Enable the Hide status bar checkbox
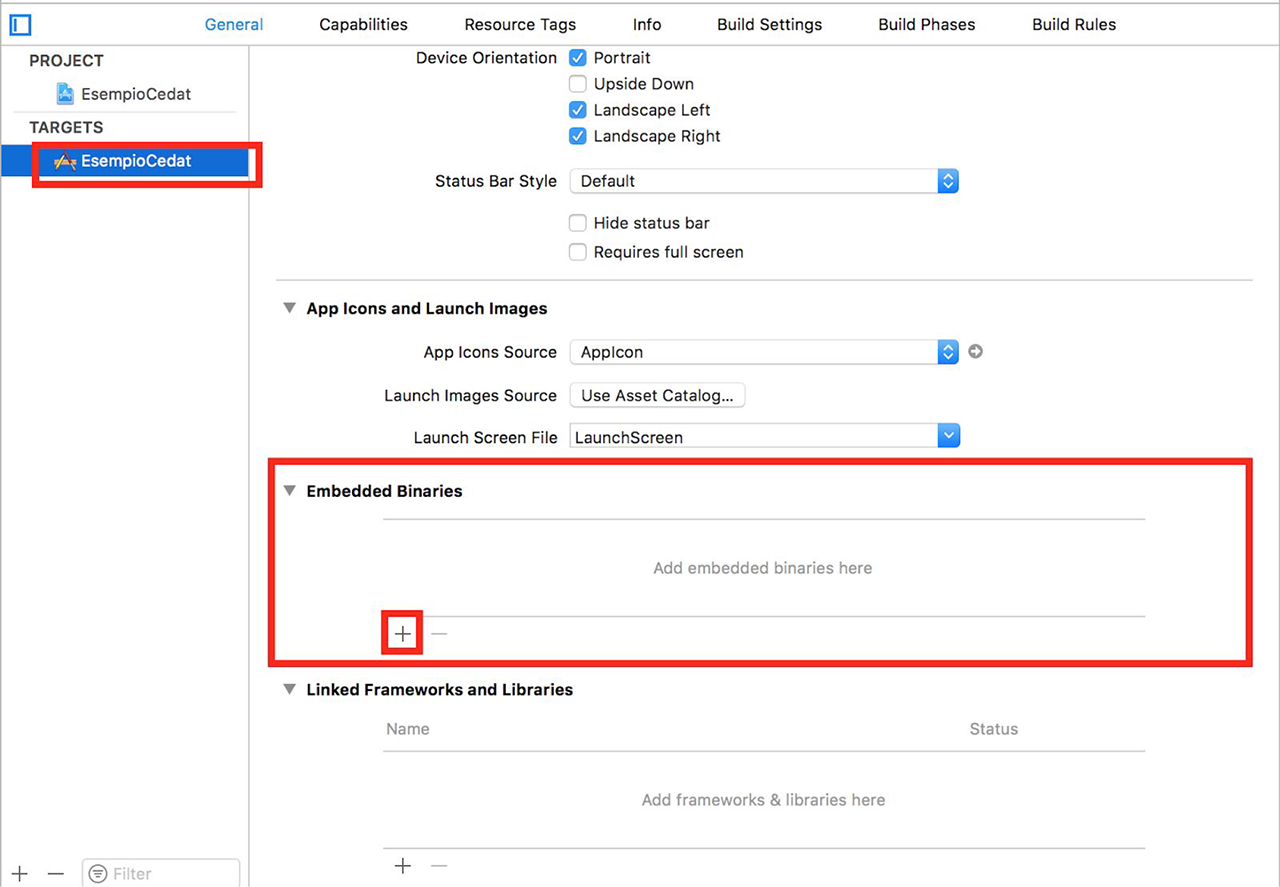The width and height of the screenshot is (1280, 887). [x=578, y=223]
